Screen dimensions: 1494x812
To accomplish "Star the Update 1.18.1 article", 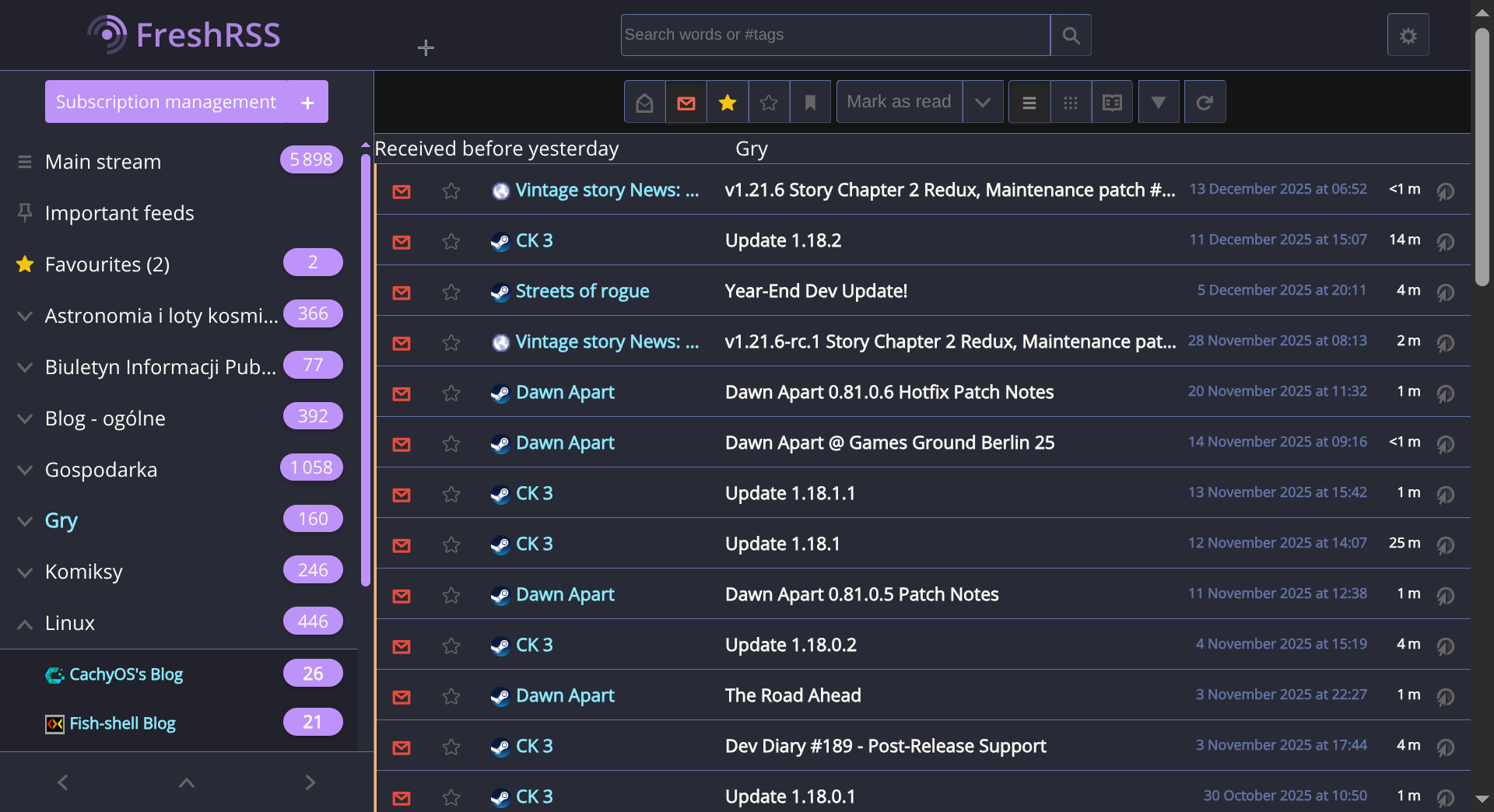I will (451, 545).
